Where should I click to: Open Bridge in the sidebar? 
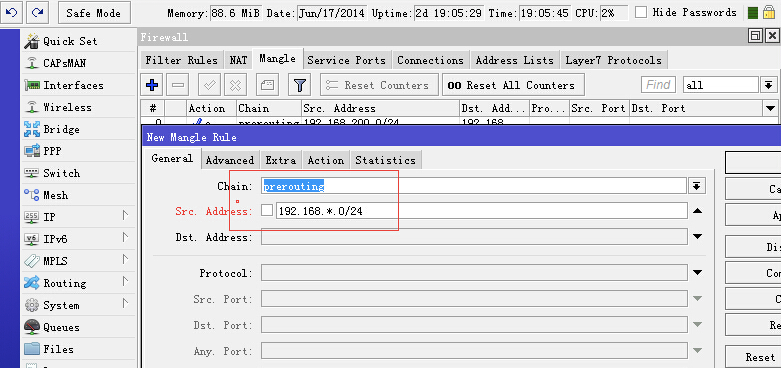click(78, 129)
